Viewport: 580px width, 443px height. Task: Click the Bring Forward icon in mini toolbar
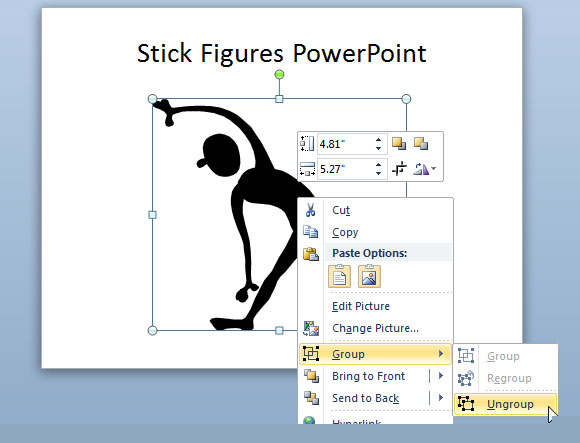[399, 143]
